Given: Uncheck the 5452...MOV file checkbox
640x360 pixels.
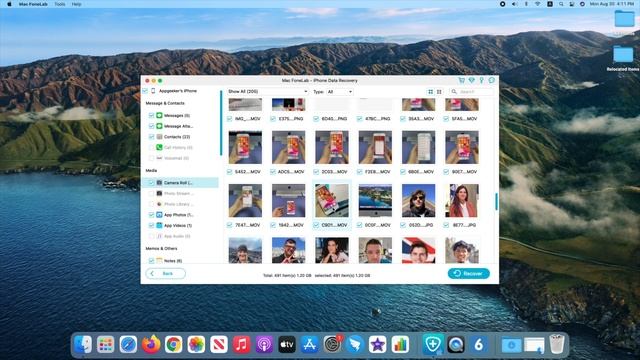Looking at the screenshot, I should coord(229,172).
